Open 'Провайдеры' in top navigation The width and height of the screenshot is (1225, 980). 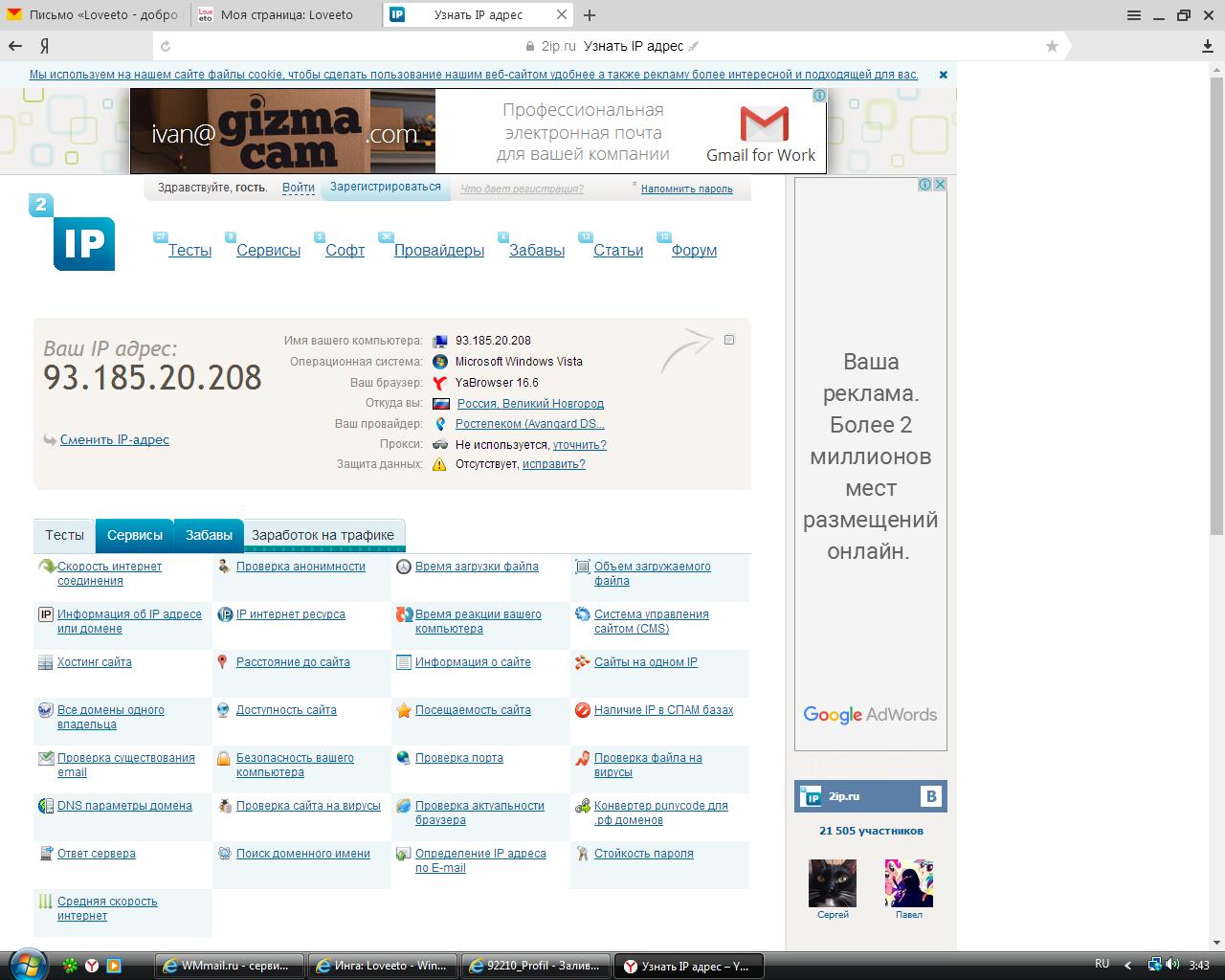pyautogui.click(x=439, y=250)
